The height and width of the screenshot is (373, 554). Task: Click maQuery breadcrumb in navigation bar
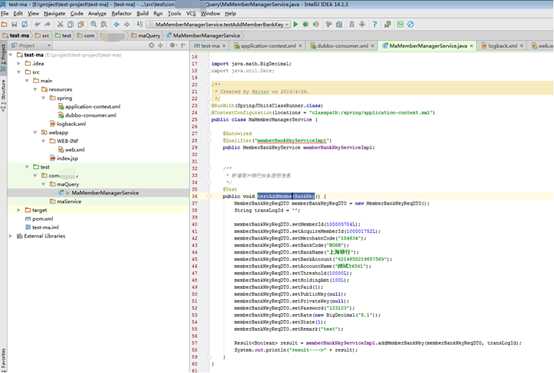pyautogui.click(x=146, y=36)
